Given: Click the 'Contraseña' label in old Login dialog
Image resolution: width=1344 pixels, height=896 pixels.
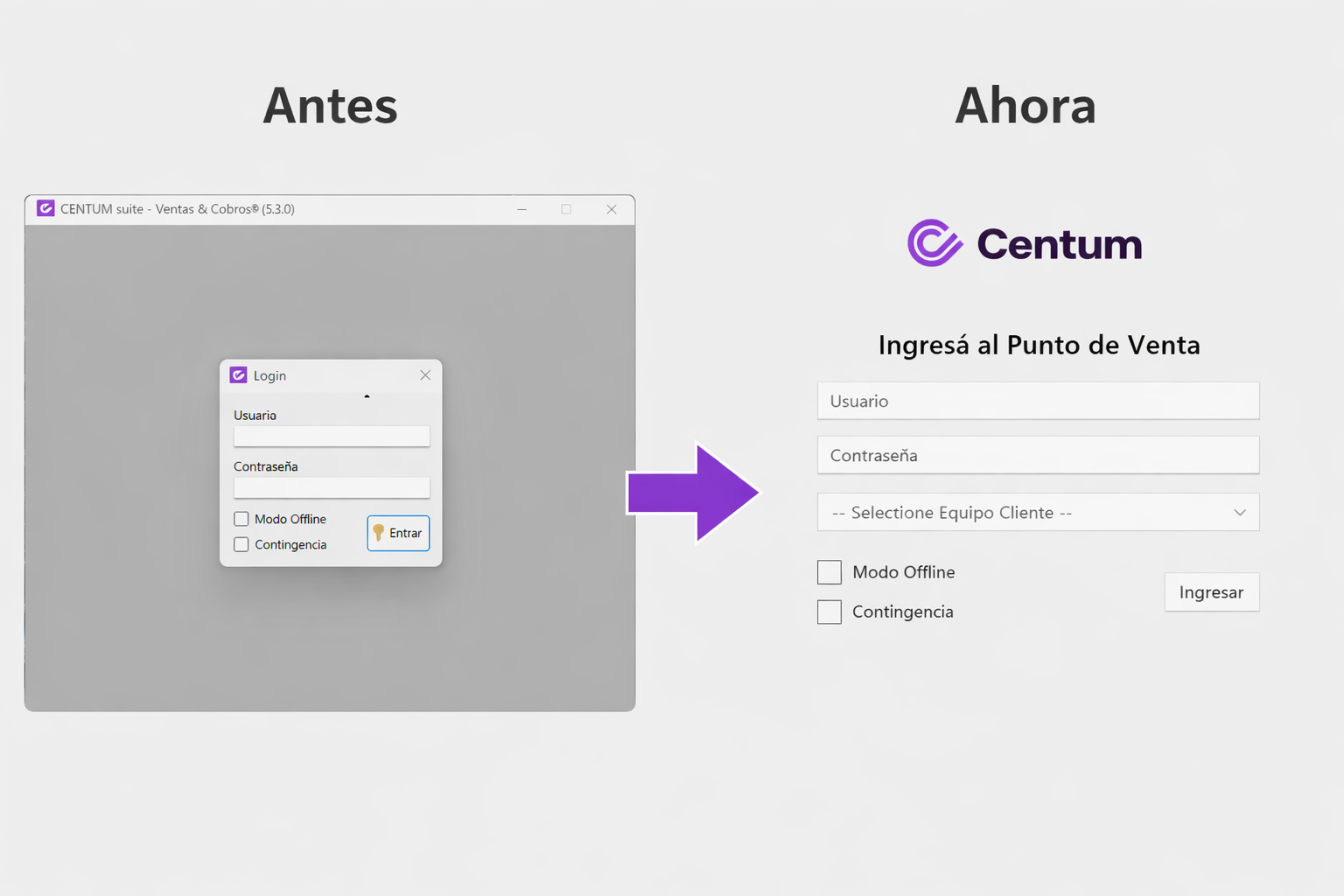Looking at the screenshot, I should click(x=266, y=466).
